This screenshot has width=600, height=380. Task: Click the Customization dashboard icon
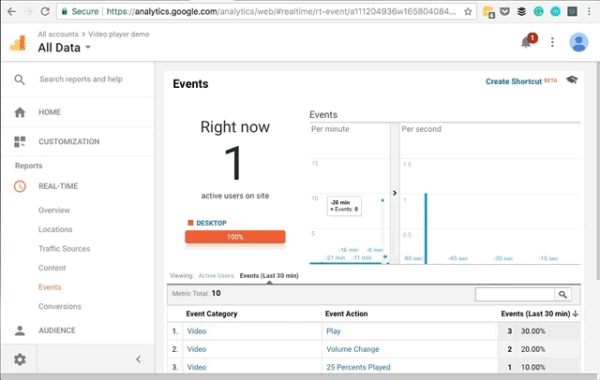click(x=20, y=142)
